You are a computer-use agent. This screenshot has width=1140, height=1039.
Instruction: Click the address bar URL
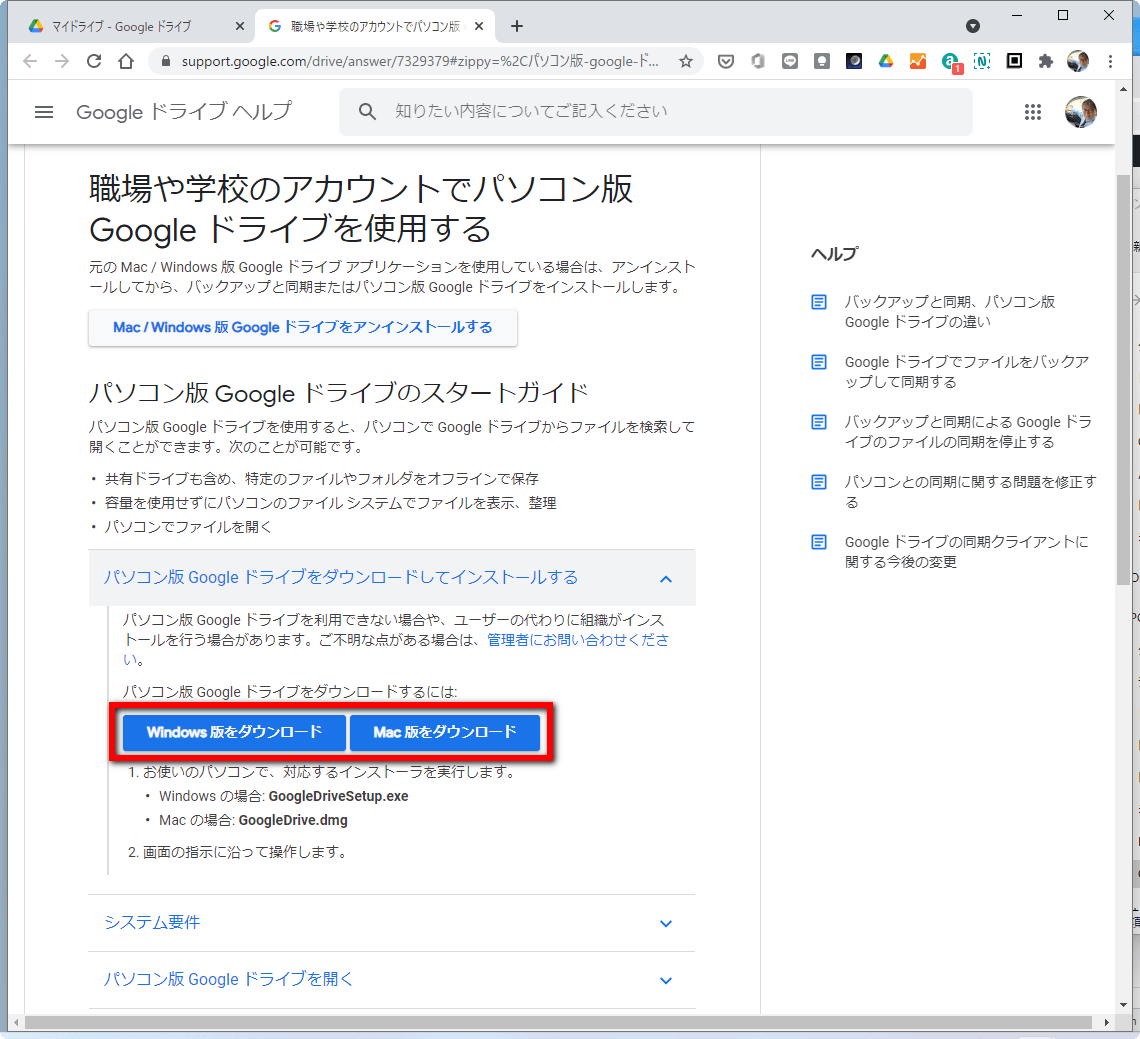click(x=420, y=61)
